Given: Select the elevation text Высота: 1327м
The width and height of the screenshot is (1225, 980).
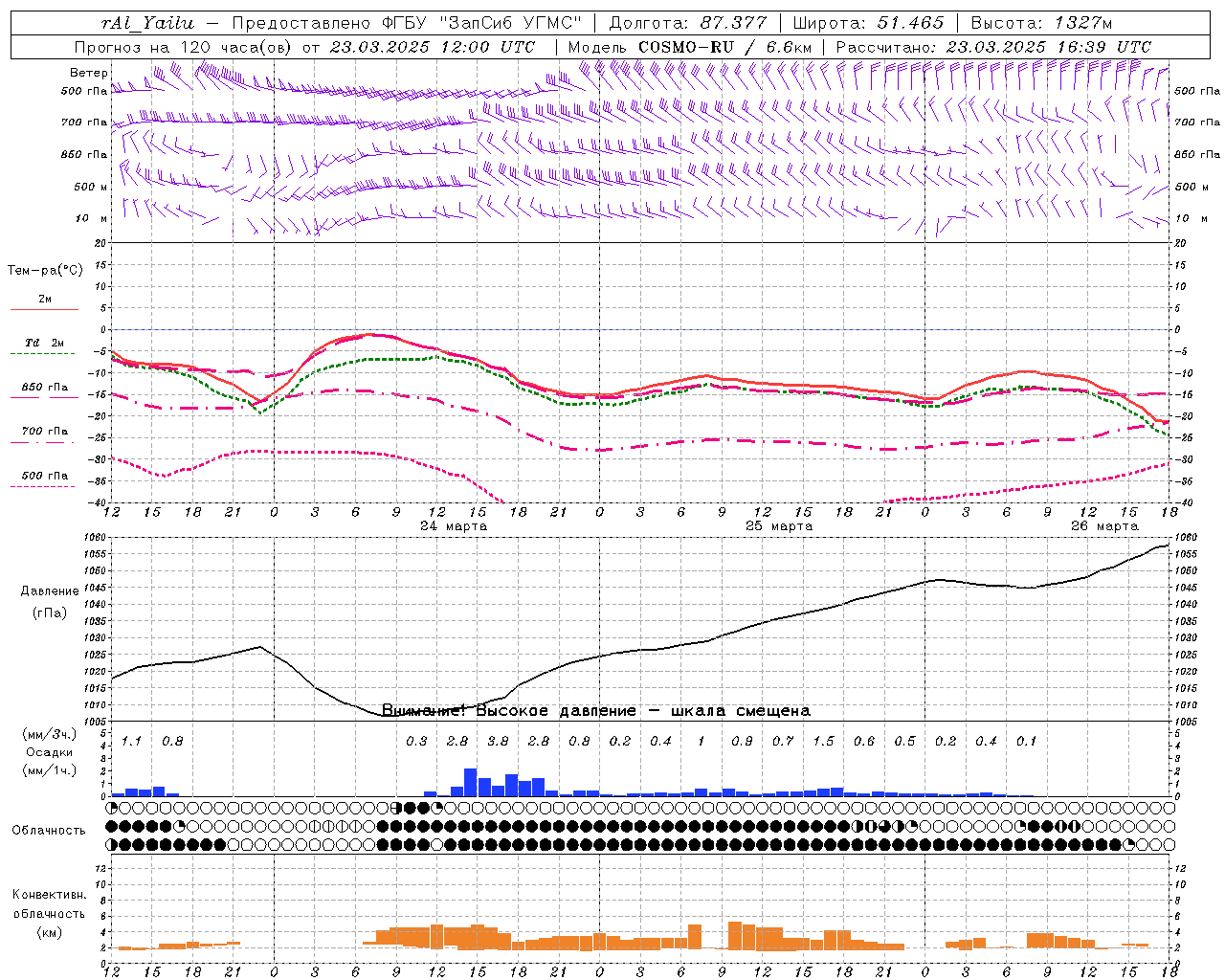Looking at the screenshot, I should click(1041, 24).
